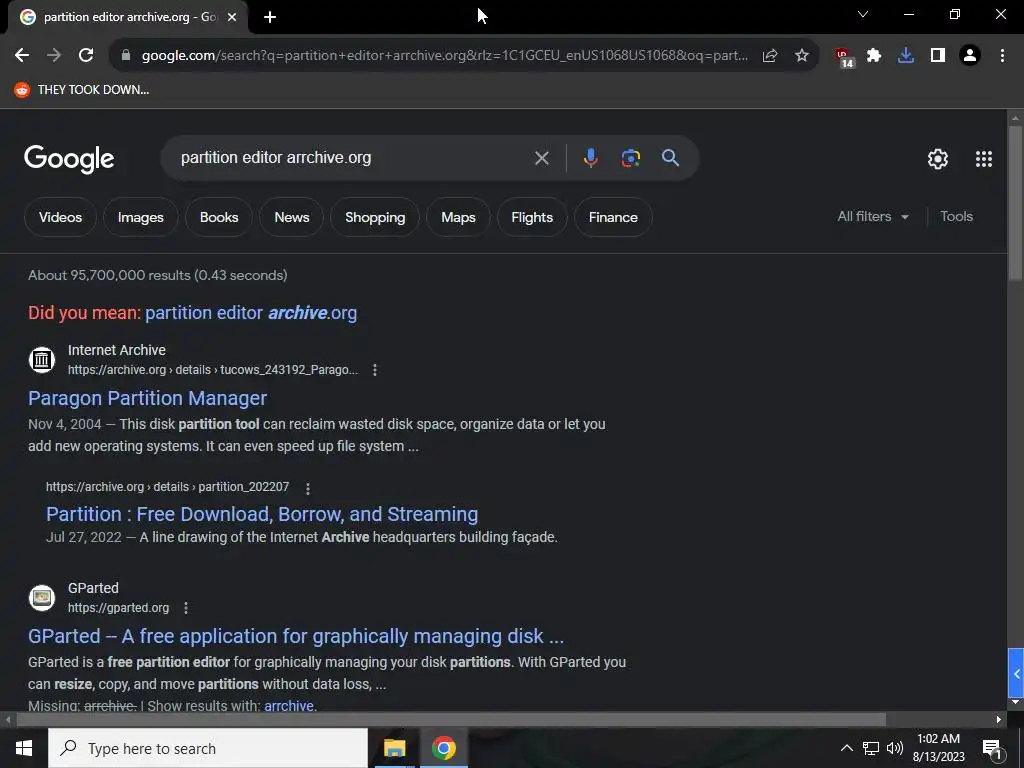This screenshot has width=1024, height=768.
Task: Expand the blue side panel arrow
Action: tap(1016, 673)
